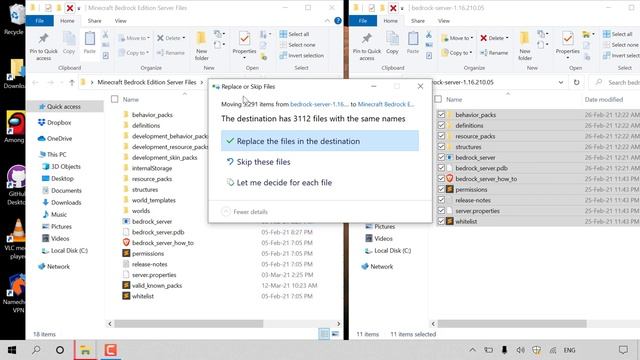Screen dimensions: 640x360
Task: Refresh the right window address bar
Action: click(x=576, y=82)
